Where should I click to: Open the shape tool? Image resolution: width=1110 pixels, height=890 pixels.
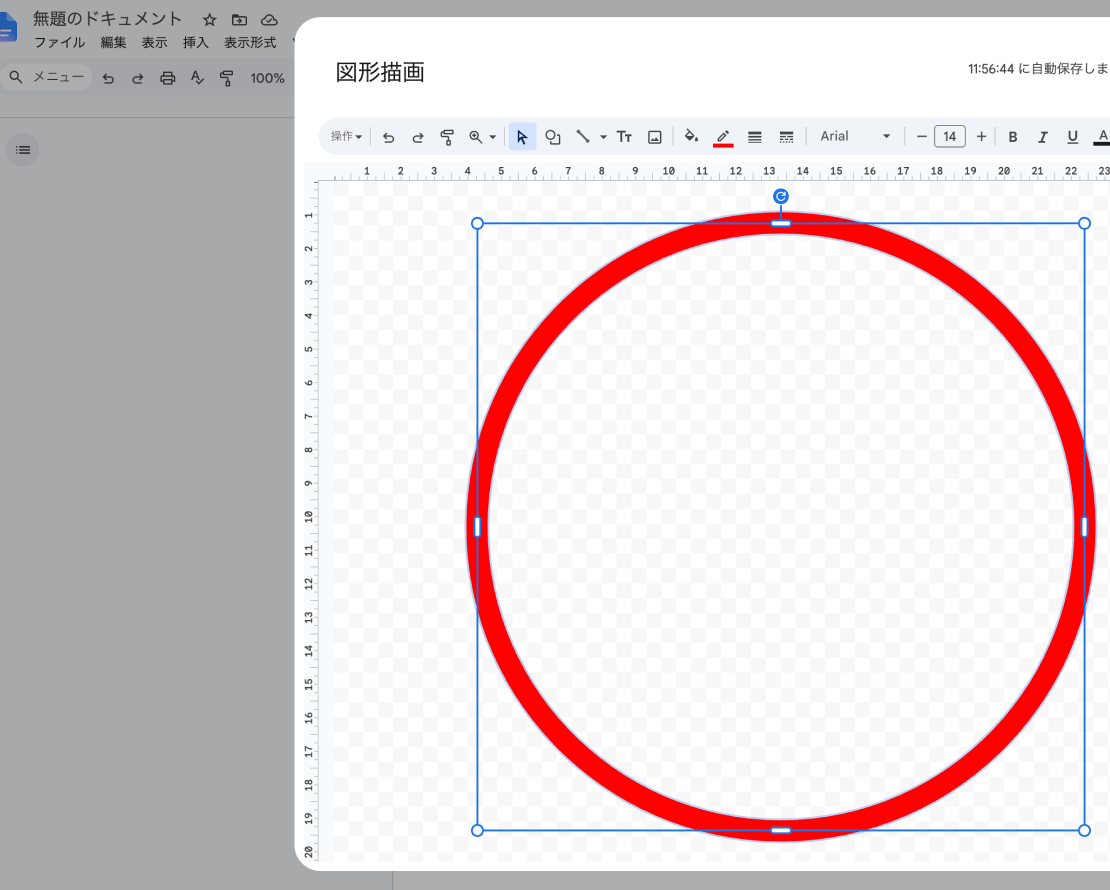[x=553, y=137]
